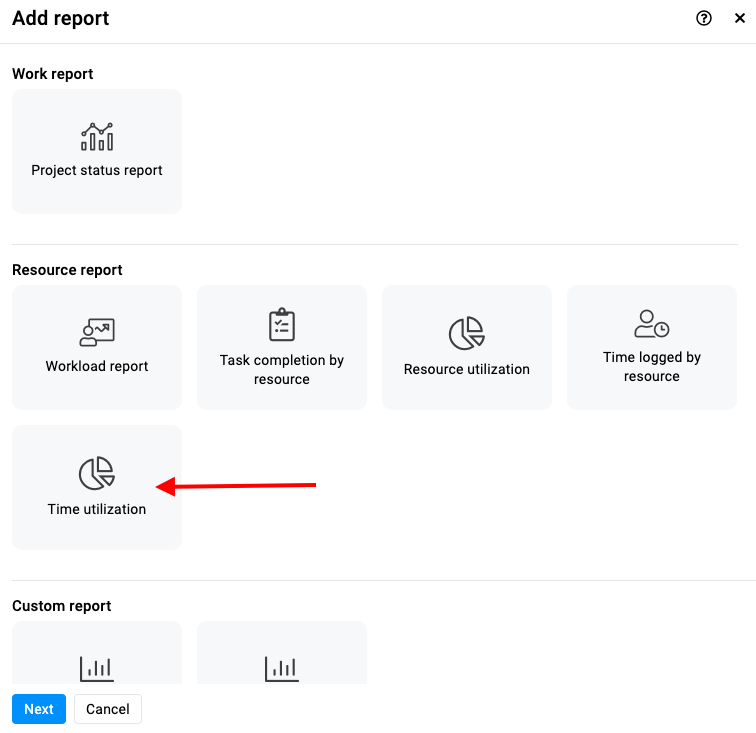756x733 pixels.
Task: Click the Resource utilization pie icon
Action: pyautogui.click(x=467, y=333)
